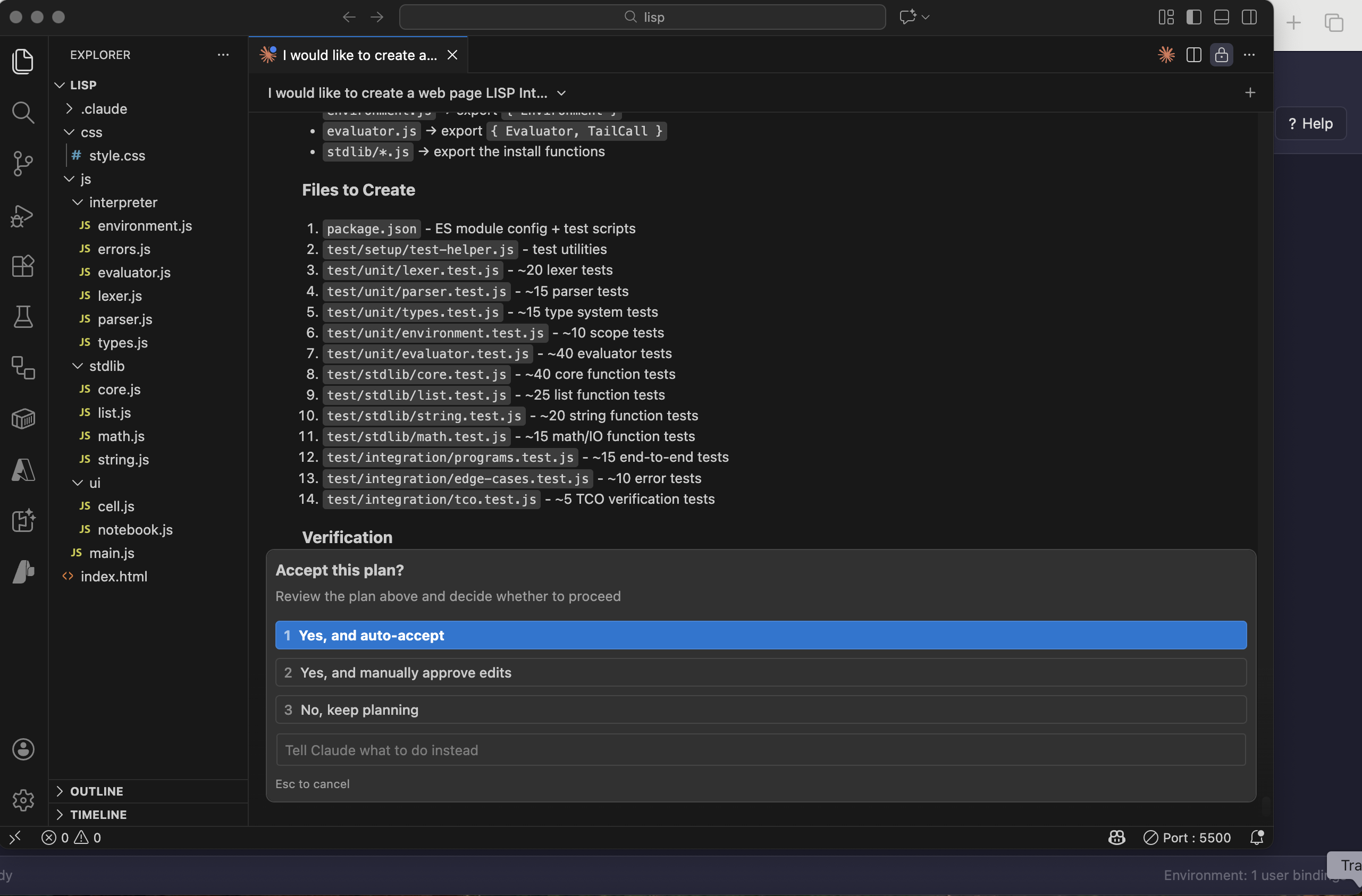Open the Testing flask view

tap(23, 316)
